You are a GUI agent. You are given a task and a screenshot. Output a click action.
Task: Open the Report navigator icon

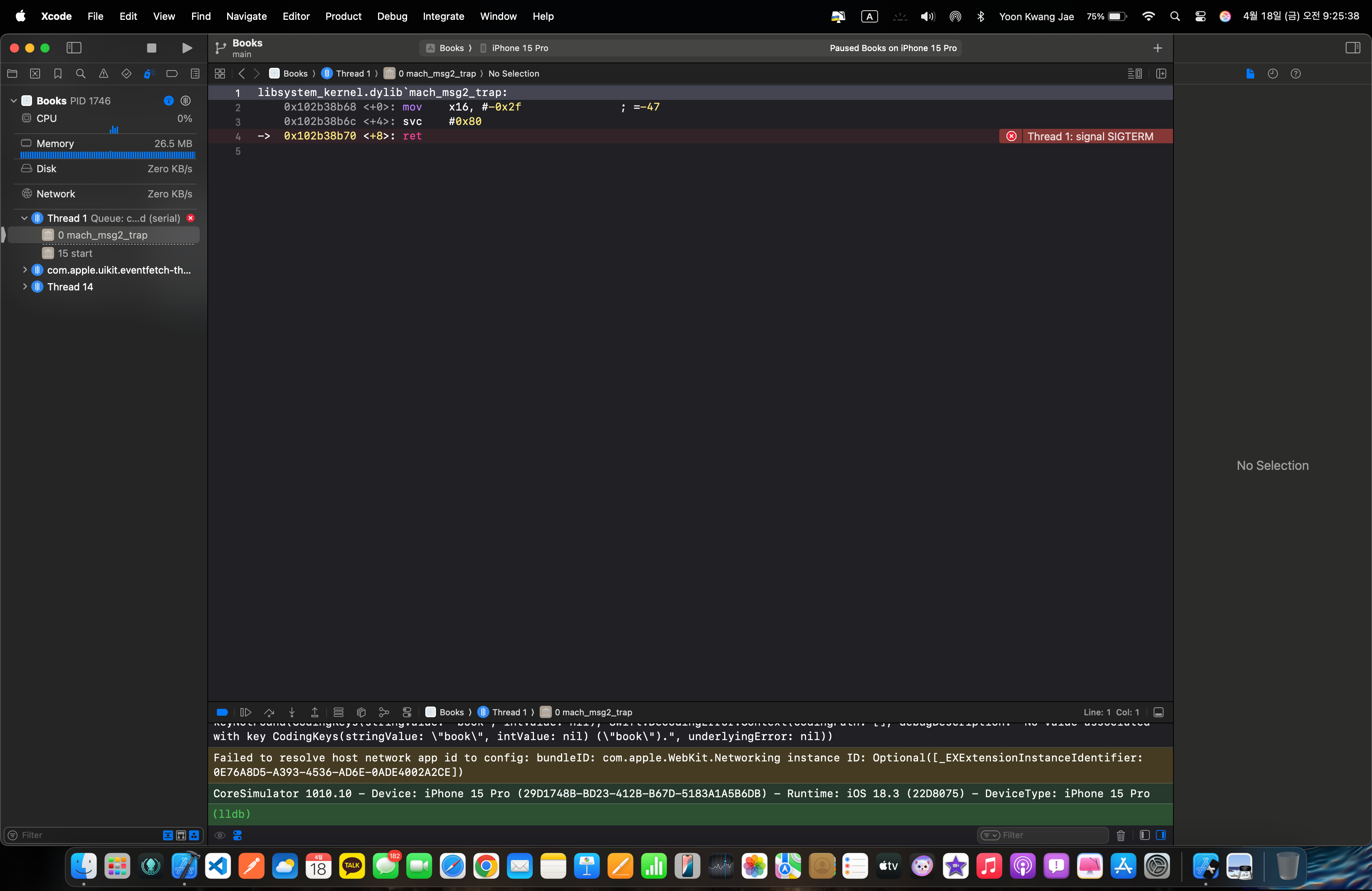[x=195, y=73]
